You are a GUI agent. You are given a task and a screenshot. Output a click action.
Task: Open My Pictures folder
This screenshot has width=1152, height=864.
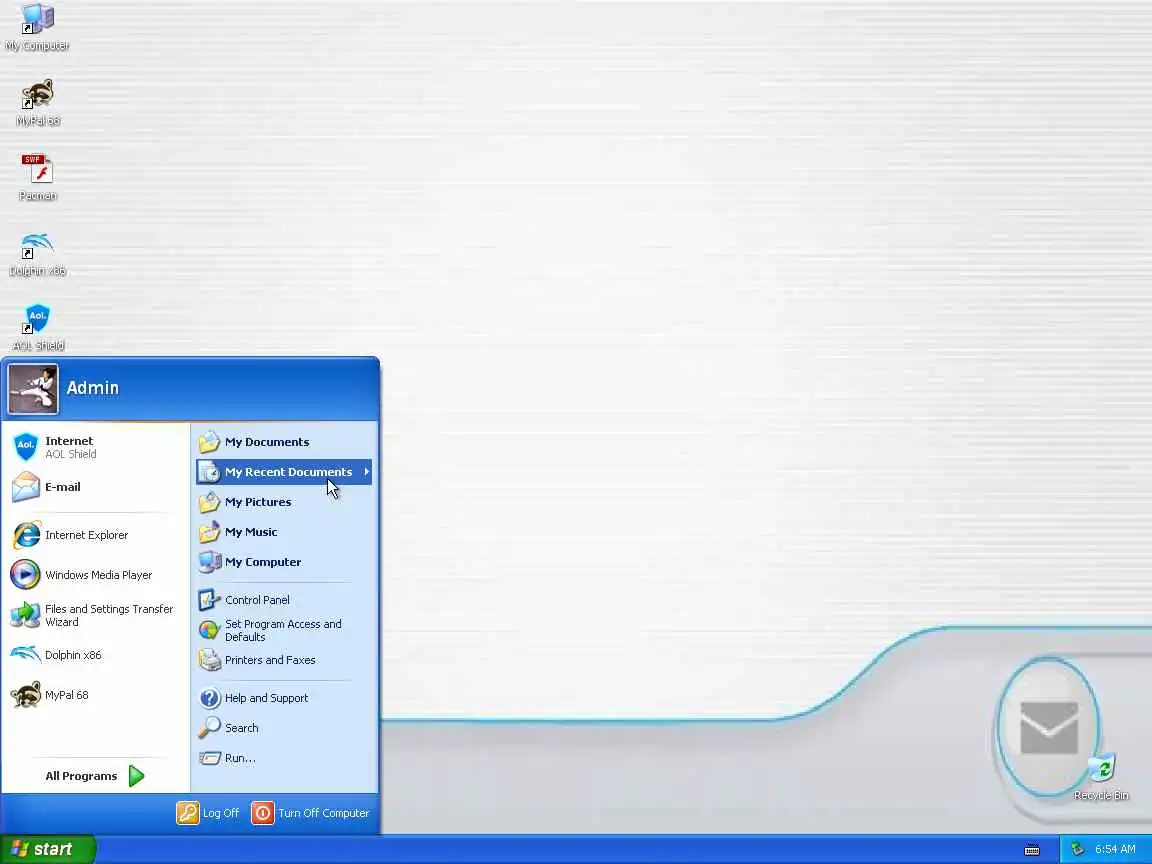[x=284, y=502]
